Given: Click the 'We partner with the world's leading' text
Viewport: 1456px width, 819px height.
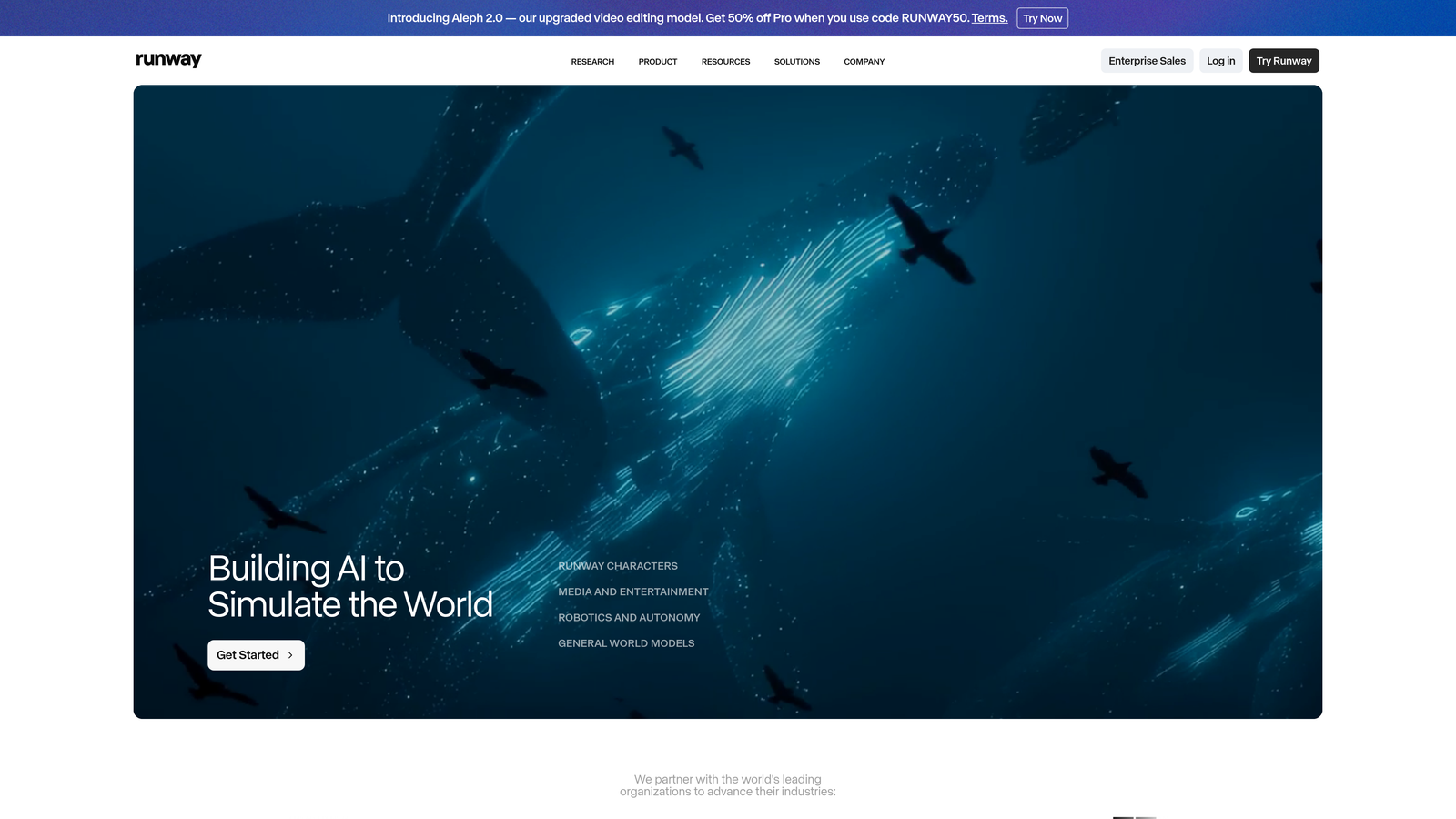Looking at the screenshot, I should (728, 780).
